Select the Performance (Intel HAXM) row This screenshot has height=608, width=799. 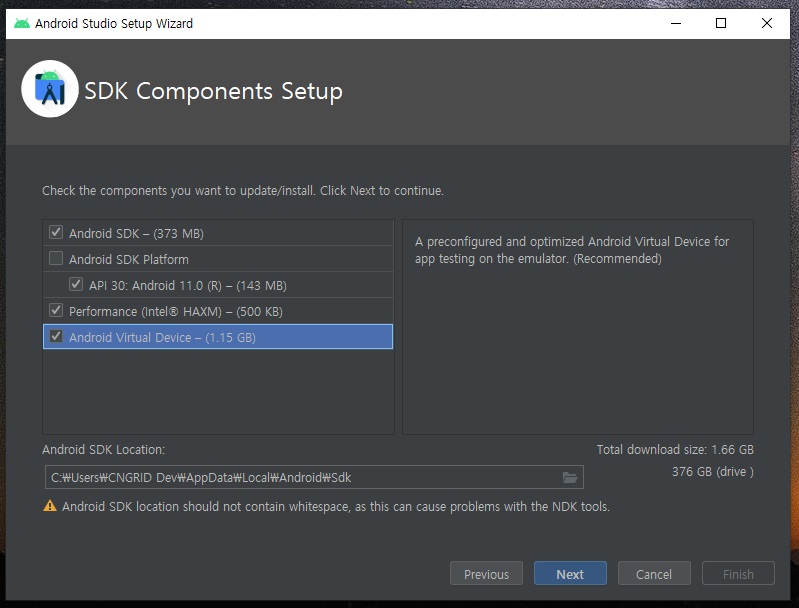point(218,311)
